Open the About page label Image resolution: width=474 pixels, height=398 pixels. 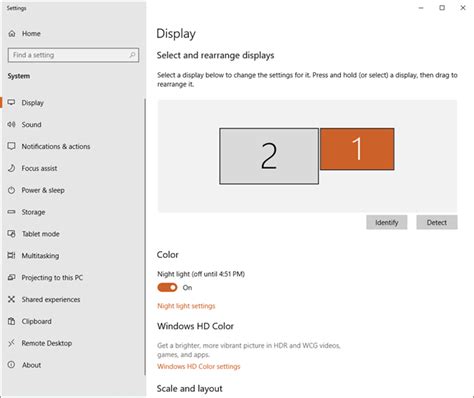[32, 365]
